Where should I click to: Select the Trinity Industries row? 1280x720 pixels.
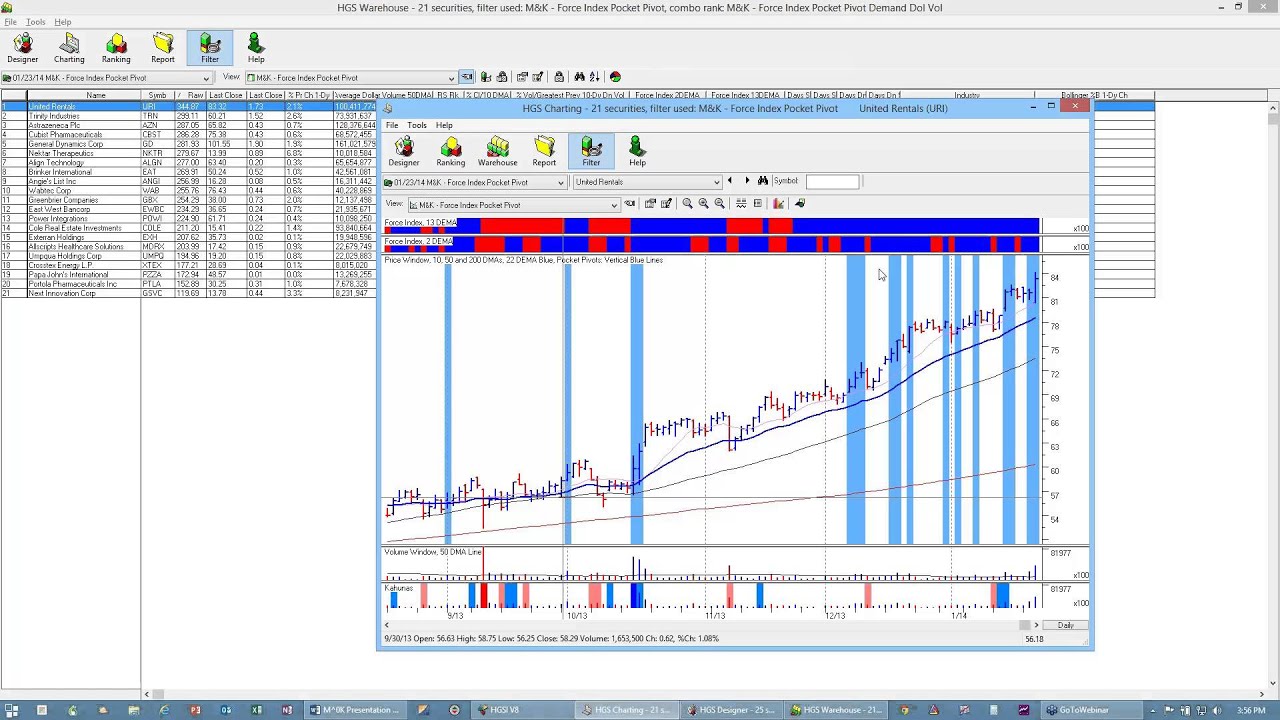[x=188, y=116]
